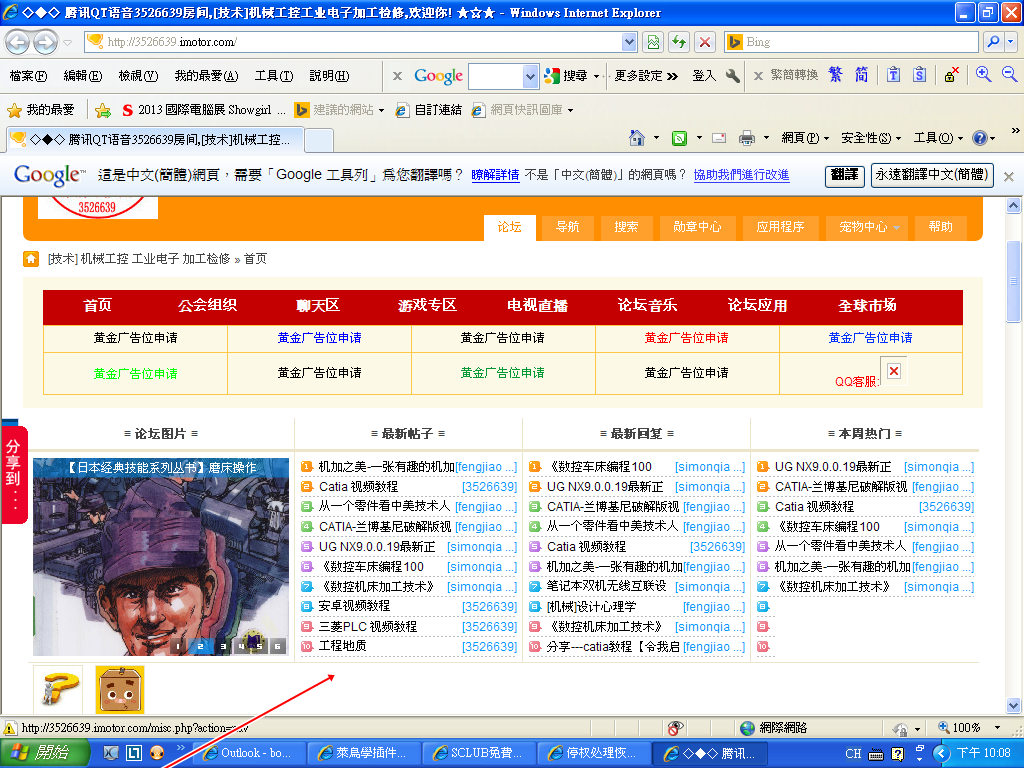Open the IE Help question mark icon
Screen dimensions: 1024x768
pos(980,138)
